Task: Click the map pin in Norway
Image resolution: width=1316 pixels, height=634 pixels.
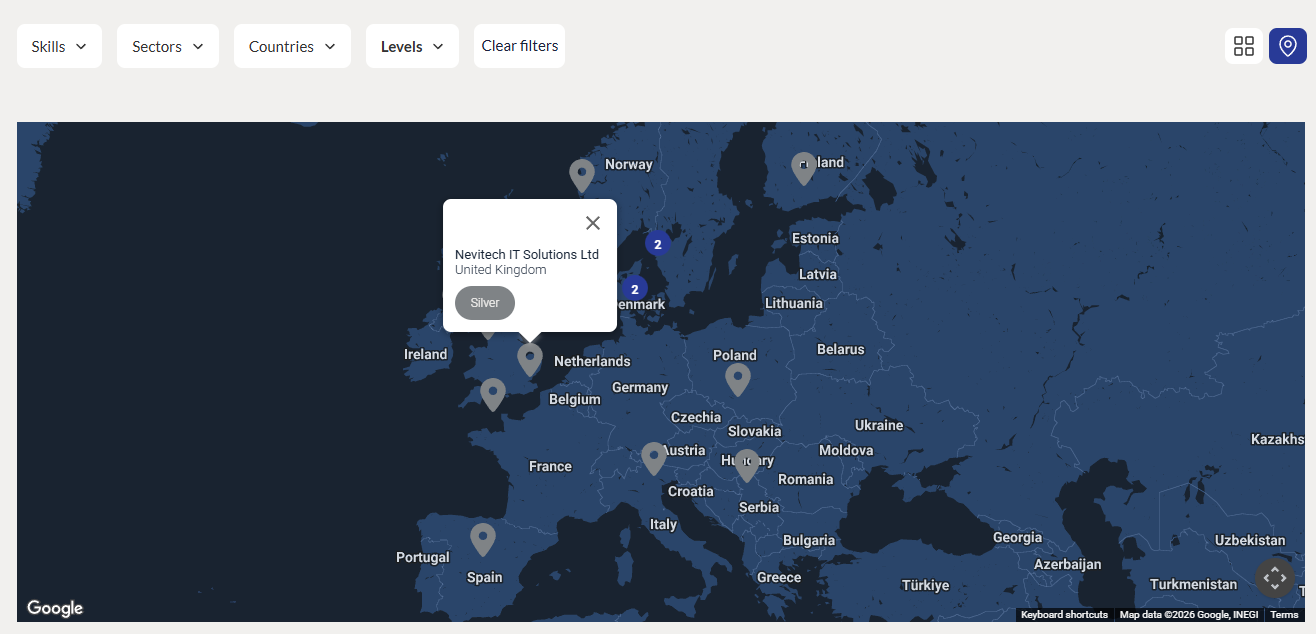Action: [x=582, y=175]
